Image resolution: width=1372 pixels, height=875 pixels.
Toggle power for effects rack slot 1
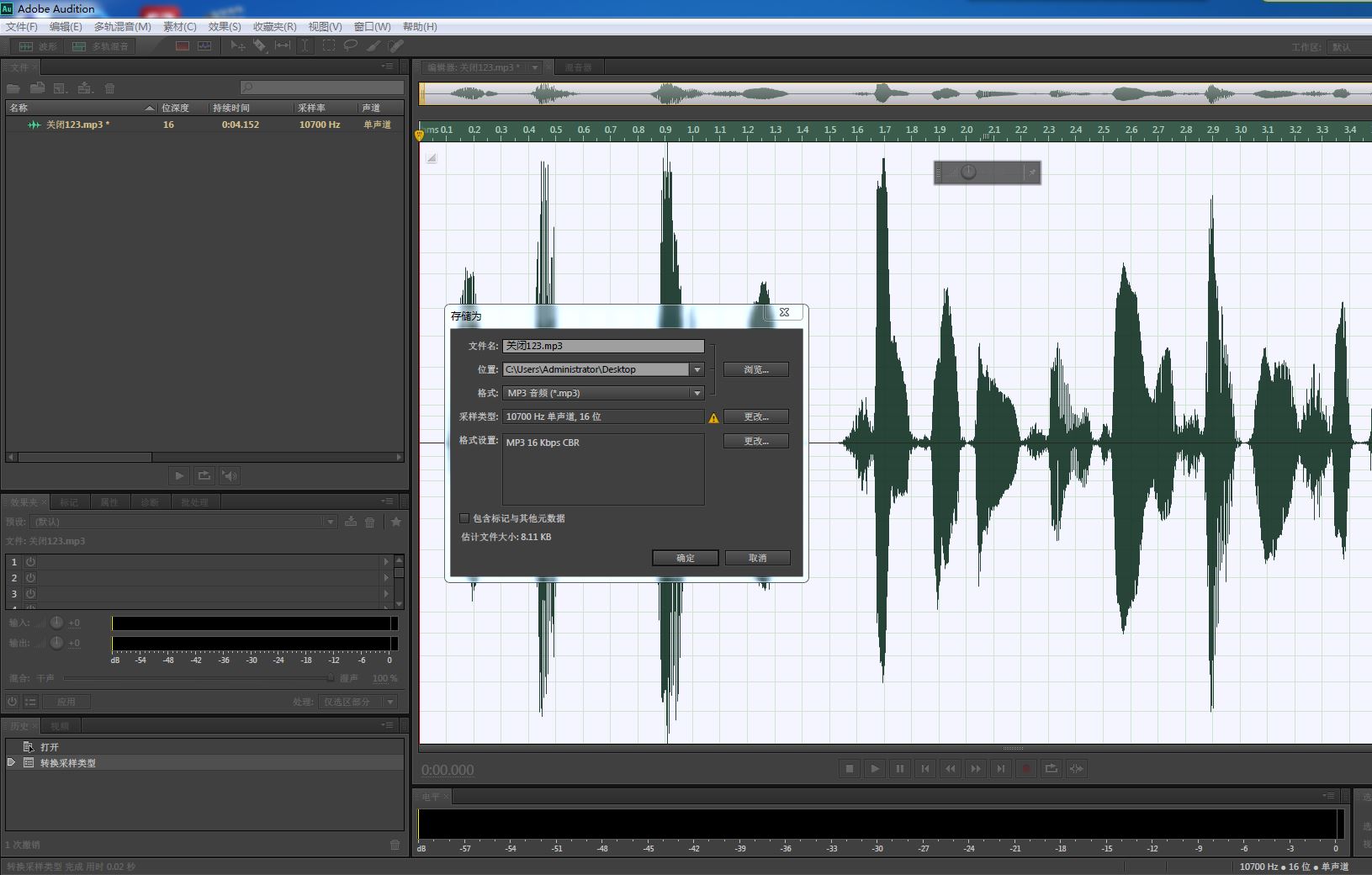pos(30,562)
